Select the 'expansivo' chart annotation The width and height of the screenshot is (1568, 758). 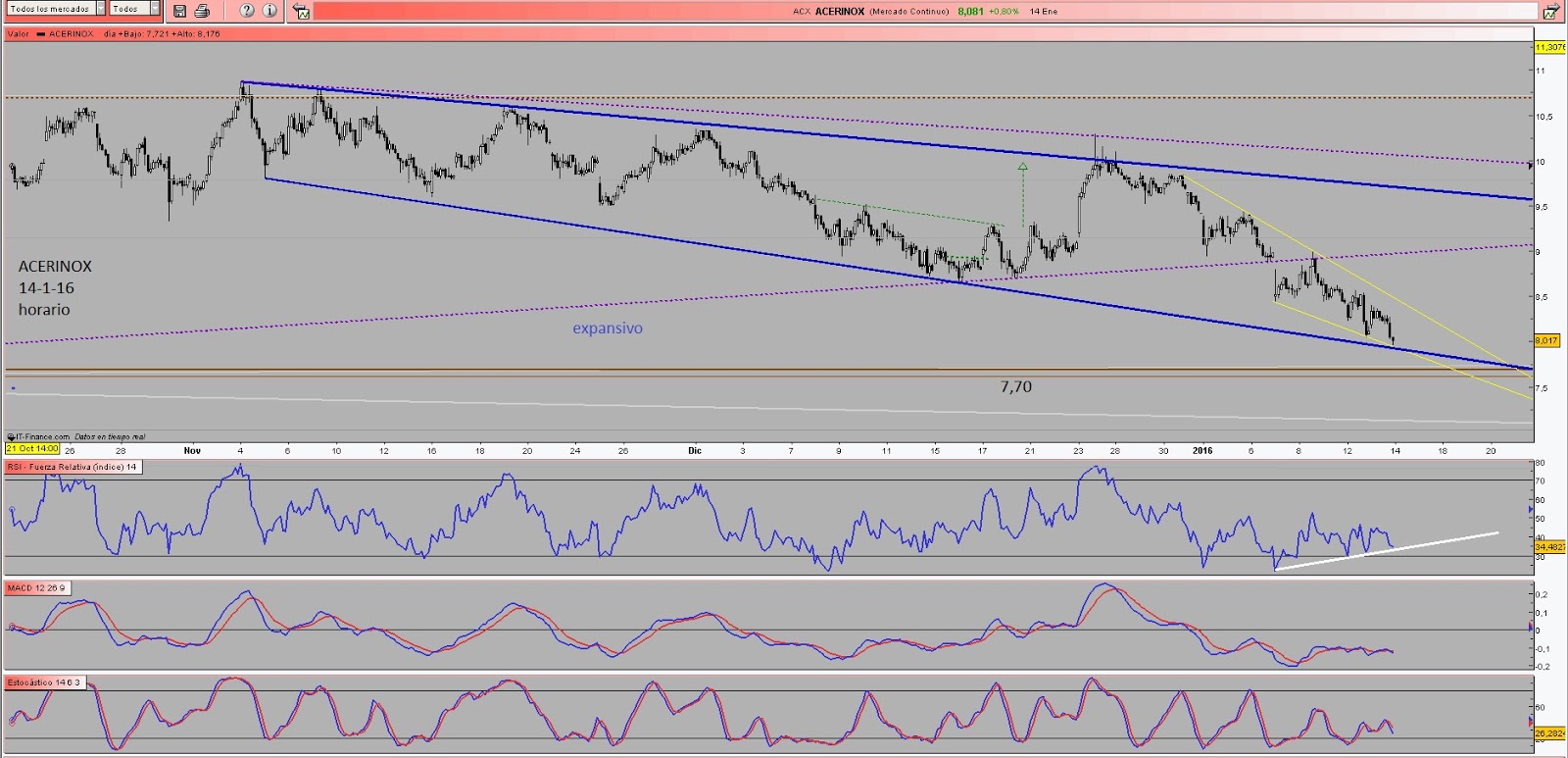608,328
